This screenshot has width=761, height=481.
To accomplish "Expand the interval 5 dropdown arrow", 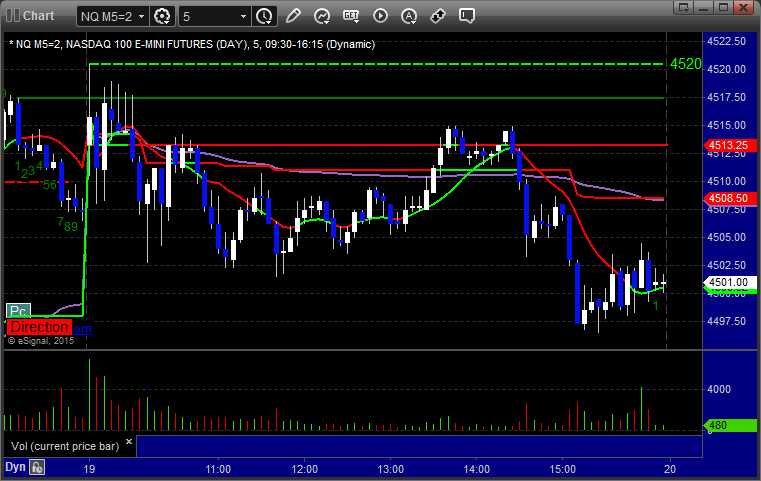I will [244, 17].
